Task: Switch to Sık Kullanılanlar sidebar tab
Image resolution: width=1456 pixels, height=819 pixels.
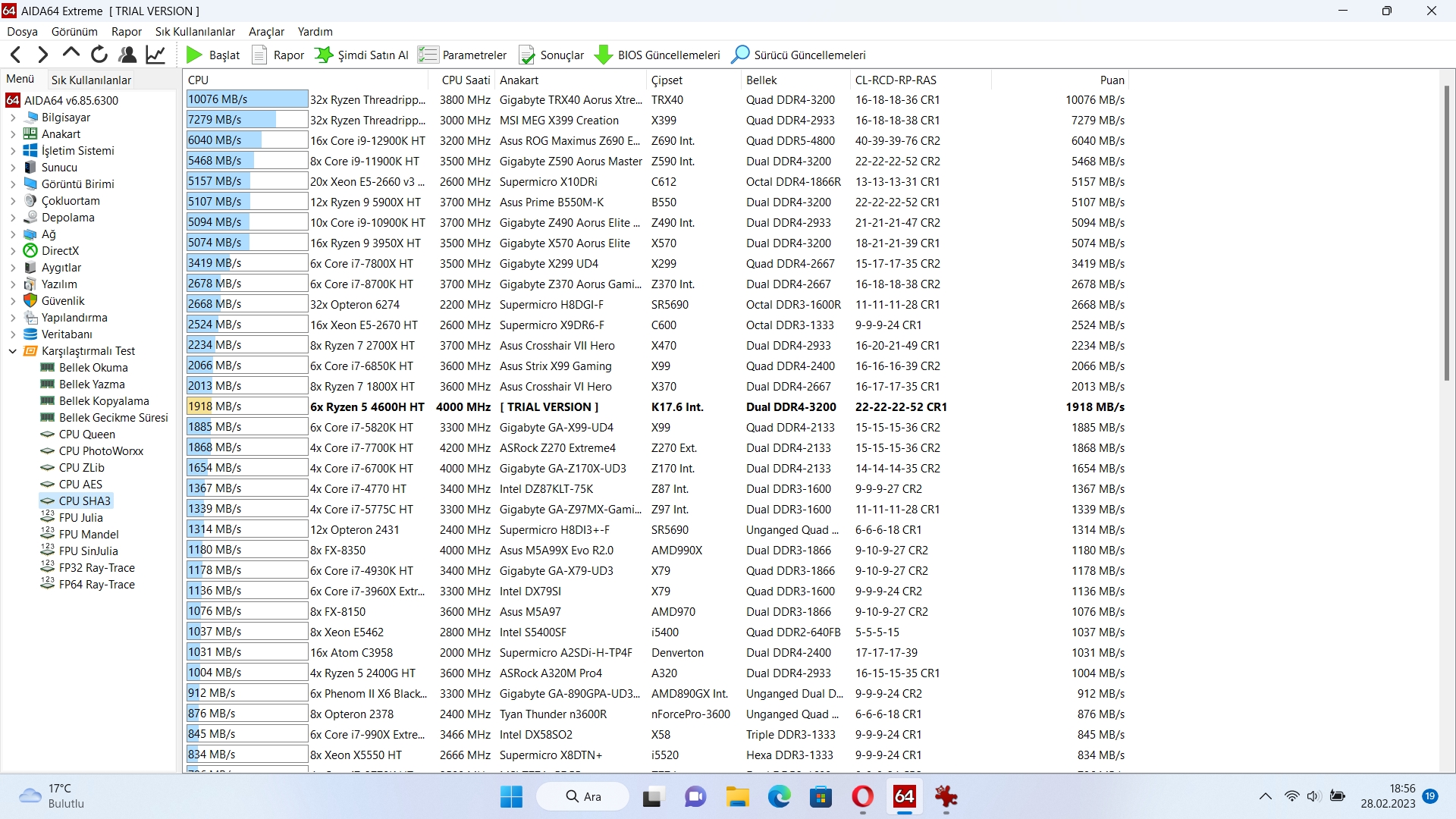Action: 91,80
